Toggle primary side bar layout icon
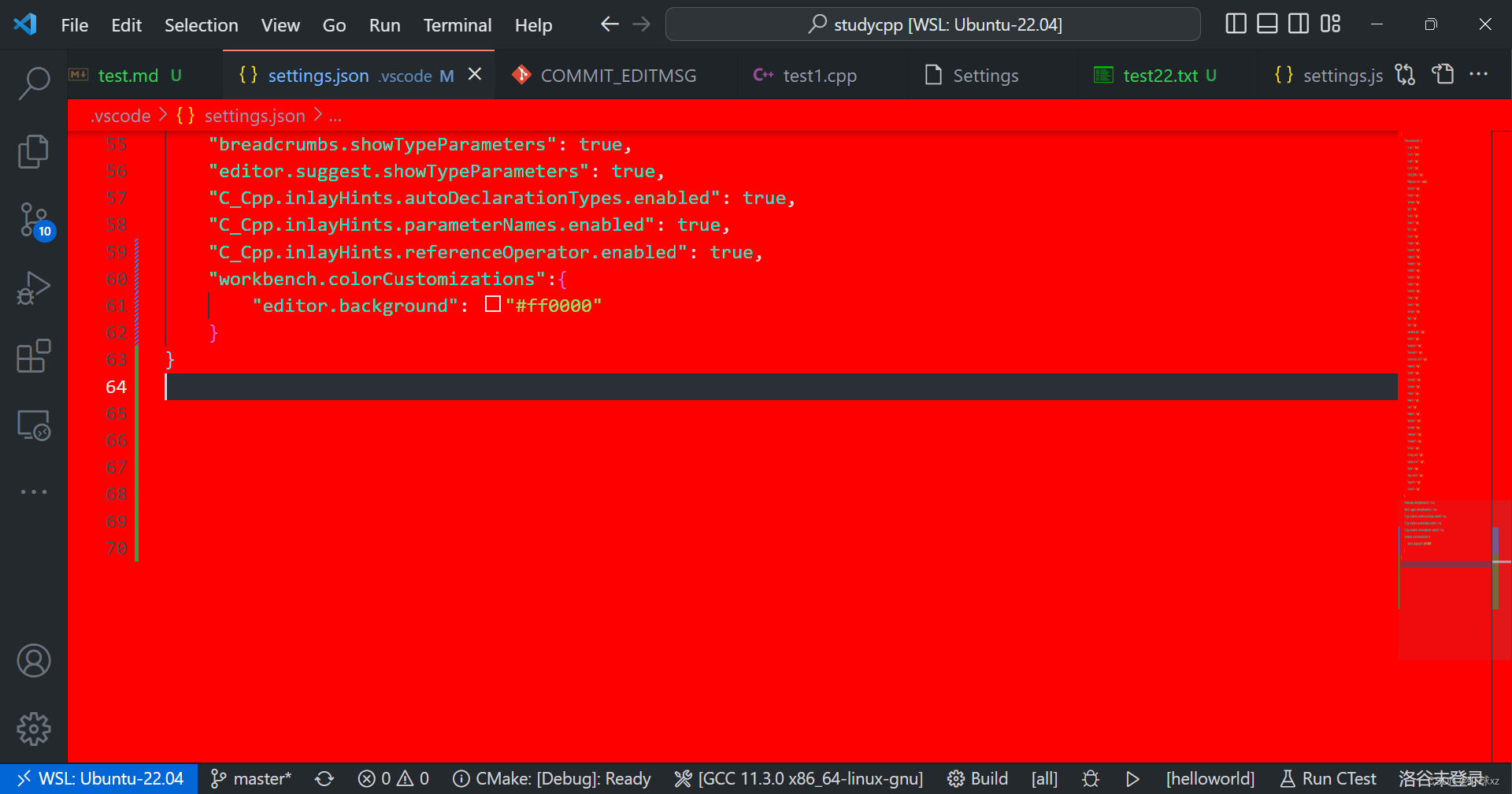The width and height of the screenshot is (1512, 794). coord(1236,24)
